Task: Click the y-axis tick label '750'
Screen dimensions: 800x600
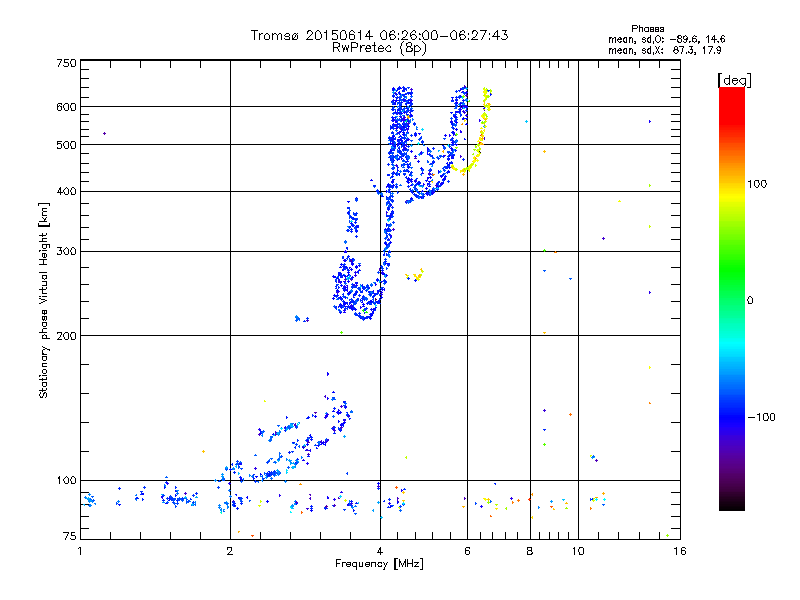Action: (66, 63)
